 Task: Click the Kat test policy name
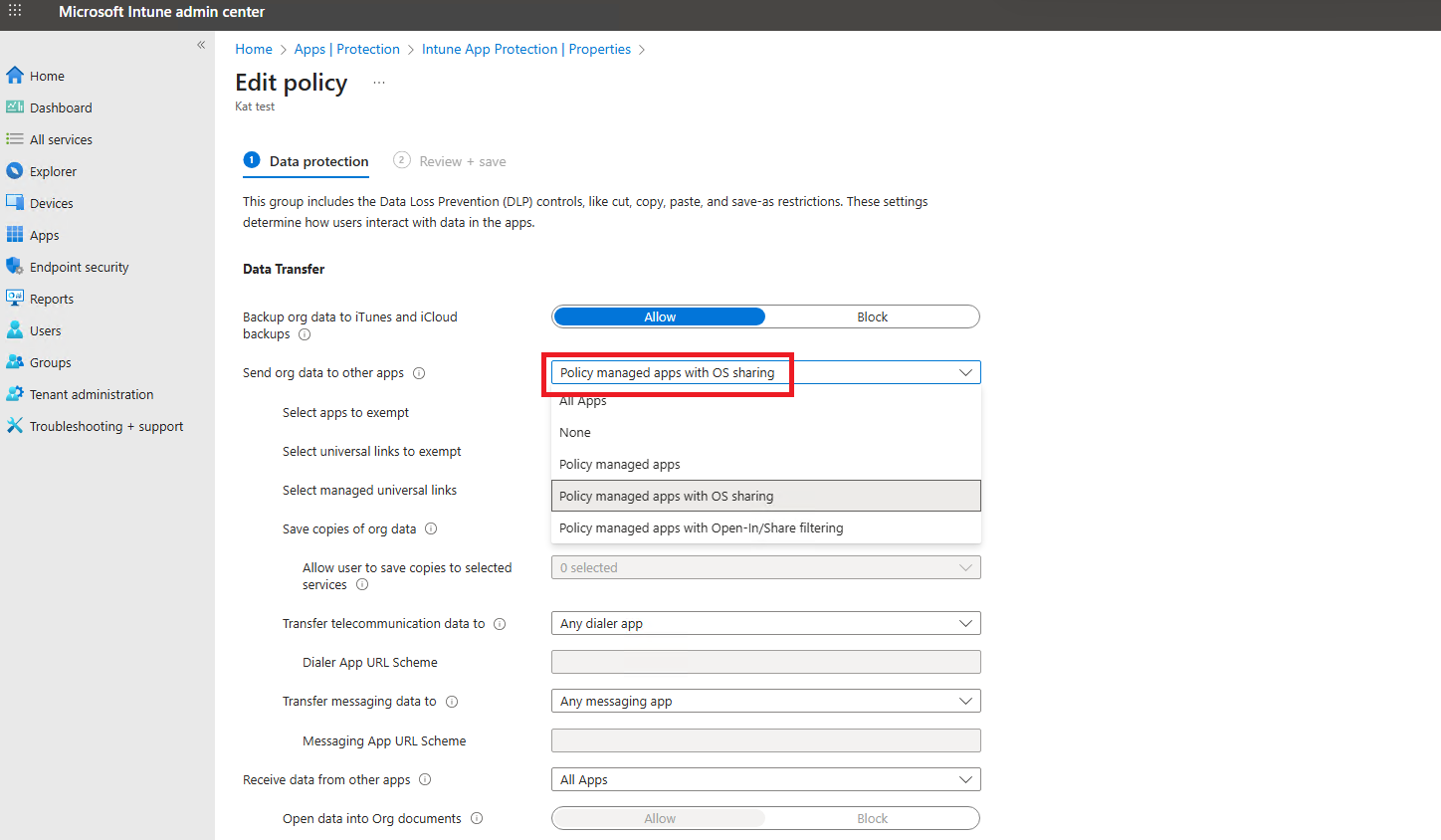coord(255,106)
